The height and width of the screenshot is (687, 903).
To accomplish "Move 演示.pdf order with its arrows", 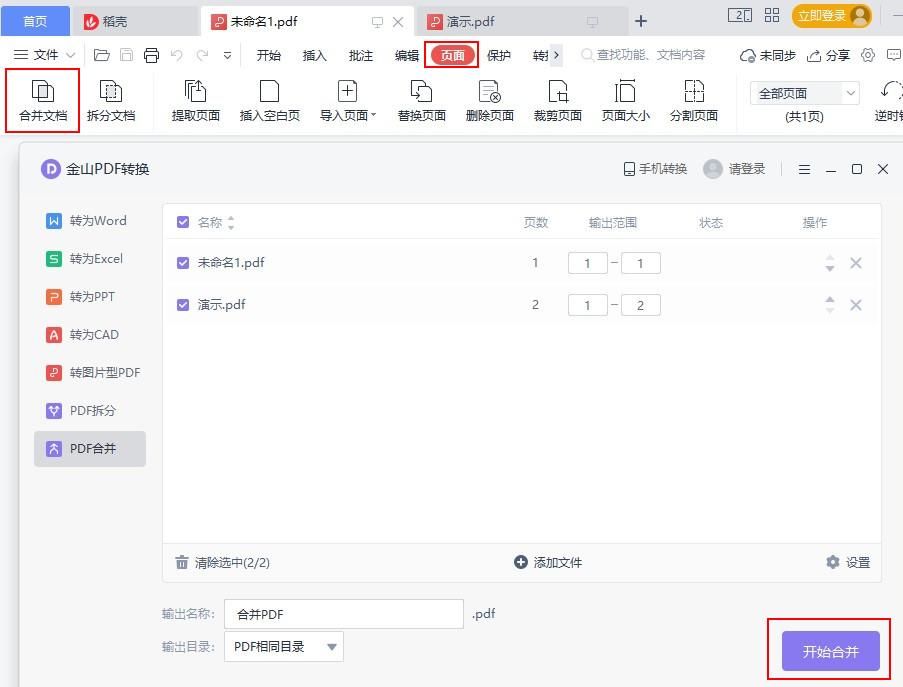I will click(x=829, y=305).
